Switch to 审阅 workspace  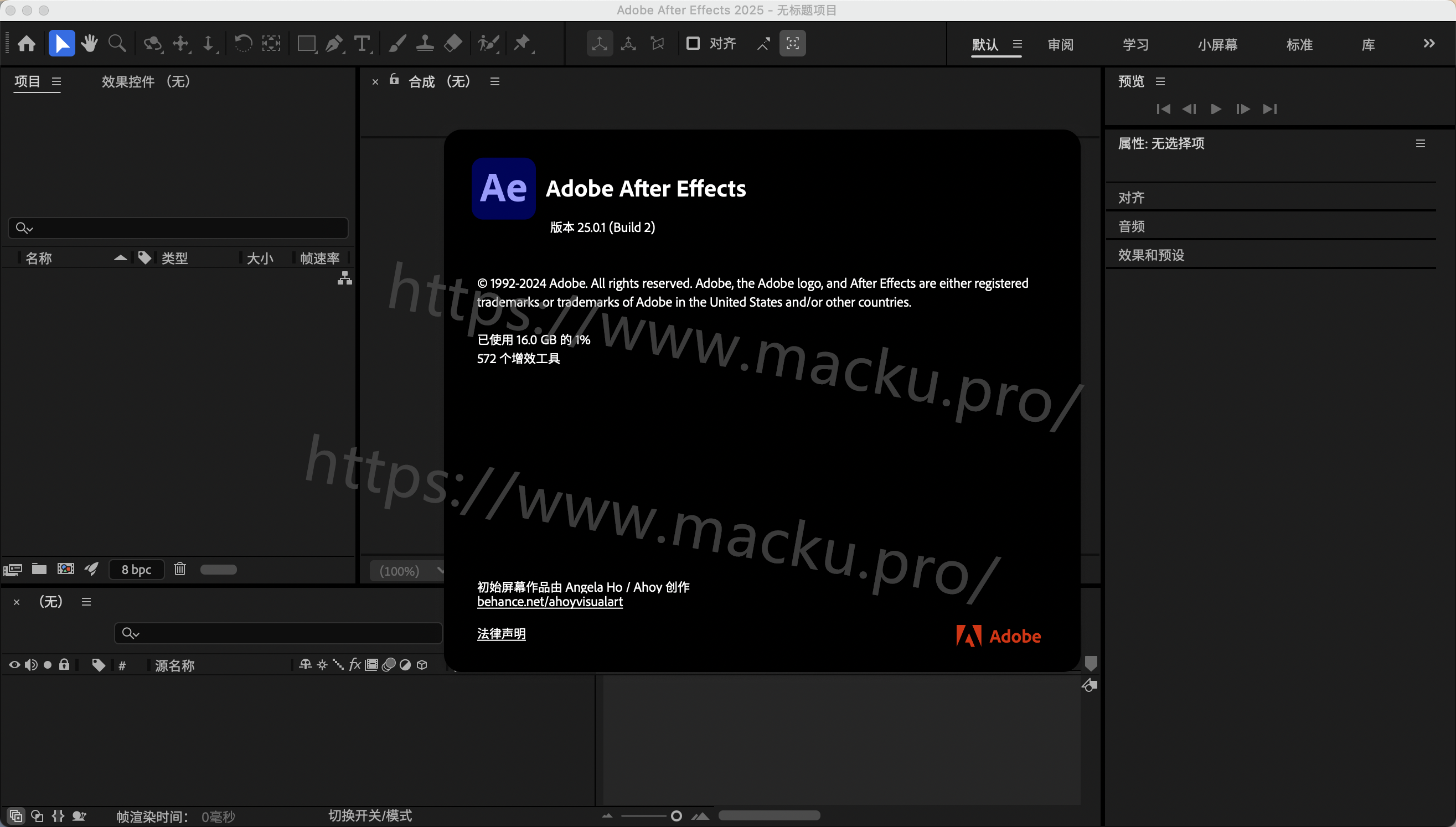[x=1061, y=45]
